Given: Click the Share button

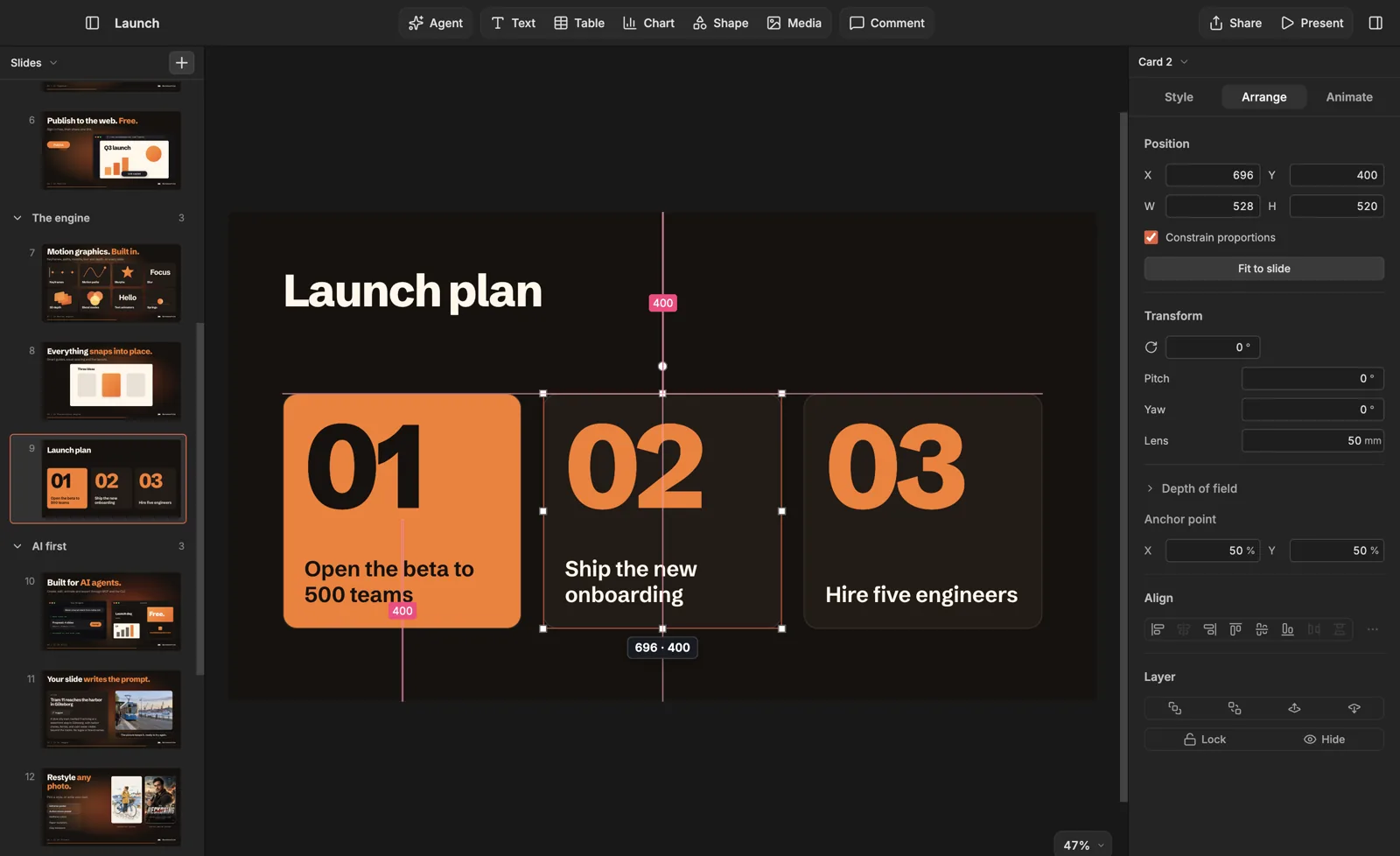Looking at the screenshot, I should tap(1235, 23).
